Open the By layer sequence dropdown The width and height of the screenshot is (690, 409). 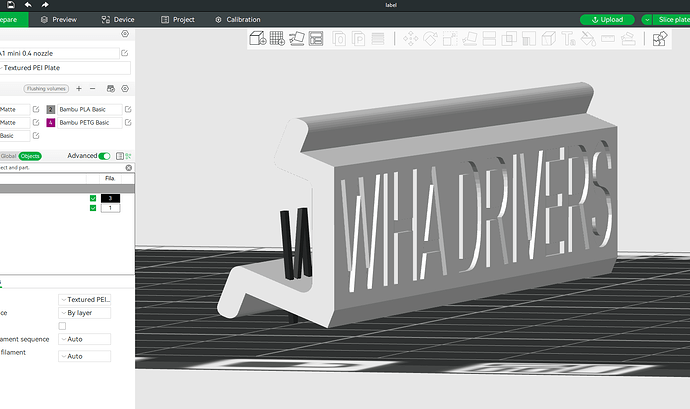(x=84, y=313)
